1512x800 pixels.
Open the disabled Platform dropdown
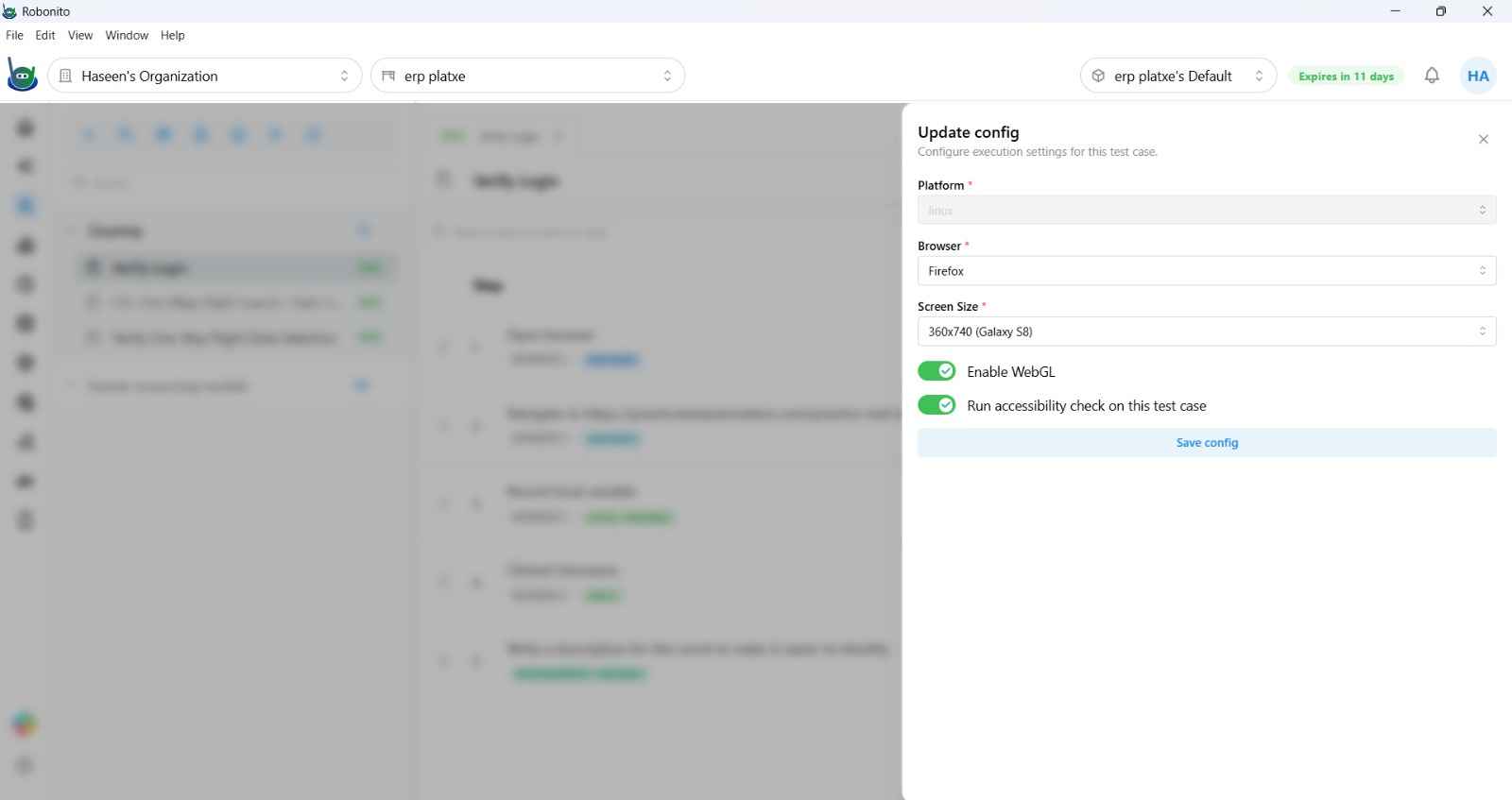coord(1207,210)
